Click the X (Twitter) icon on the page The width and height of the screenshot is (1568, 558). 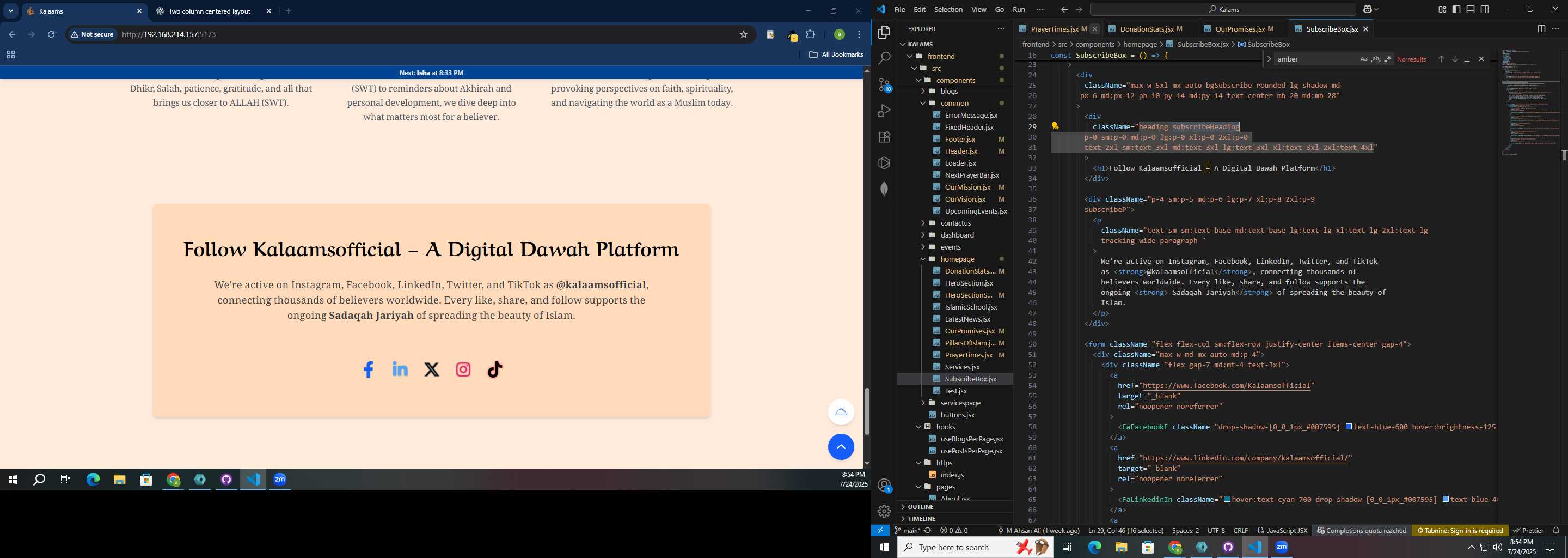click(x=432, y=369)
